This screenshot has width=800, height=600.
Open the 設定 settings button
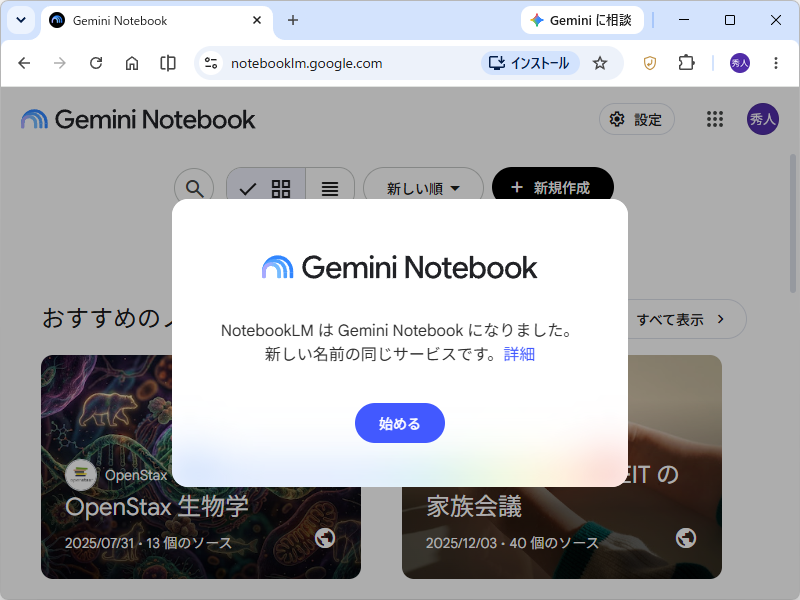[x=637, y=119]
